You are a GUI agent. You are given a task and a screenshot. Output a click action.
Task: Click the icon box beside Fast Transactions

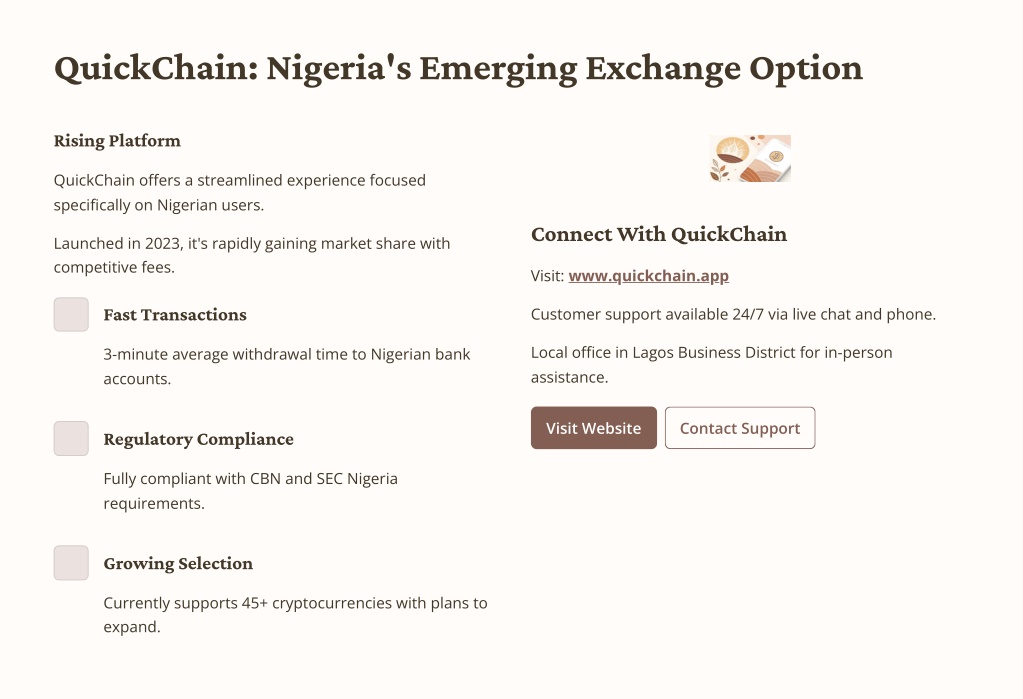[x=71, y=315]
